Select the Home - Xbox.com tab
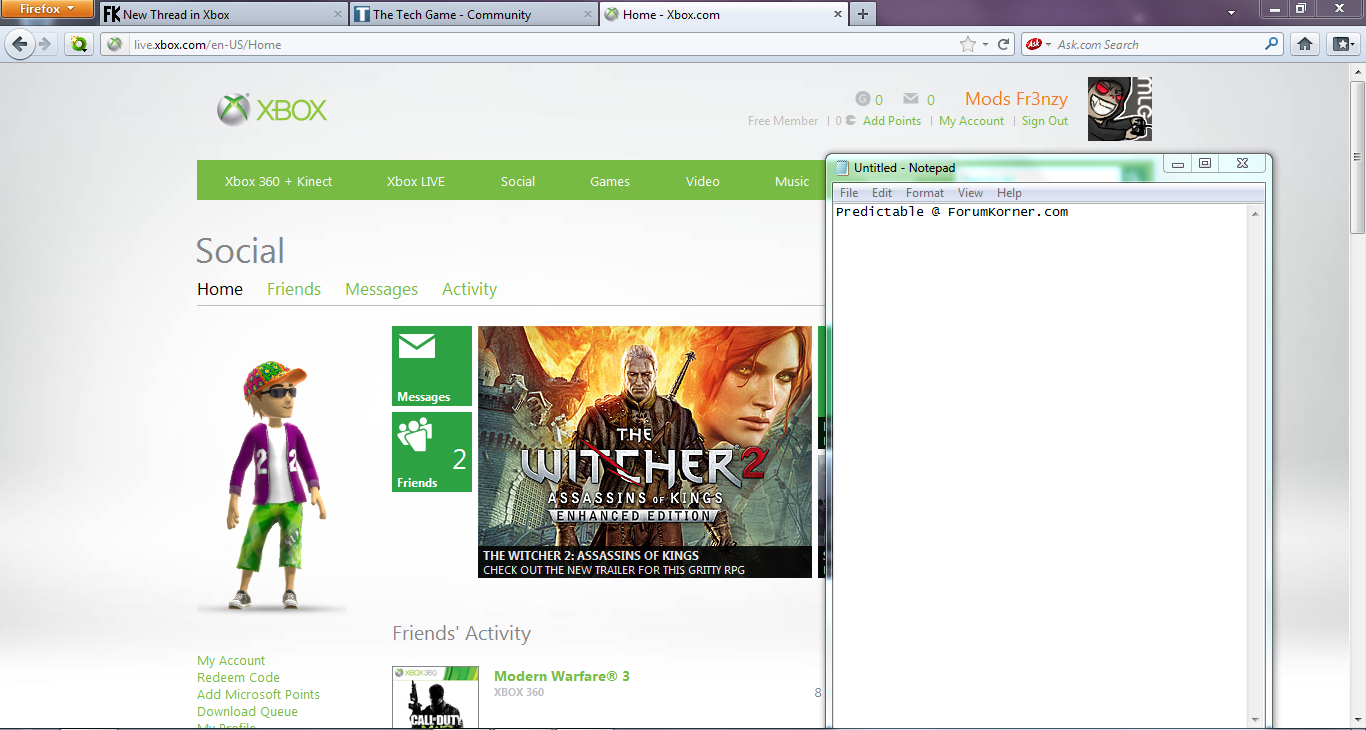1366x730 pixels. 724,14
